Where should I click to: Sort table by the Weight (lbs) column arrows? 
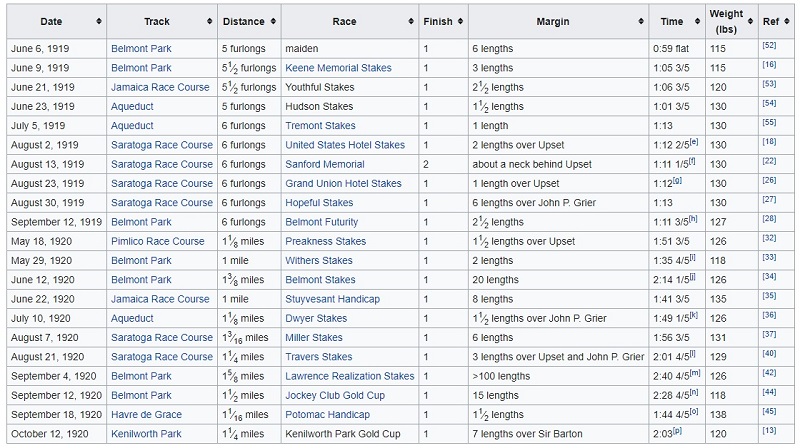pos(750,21)
